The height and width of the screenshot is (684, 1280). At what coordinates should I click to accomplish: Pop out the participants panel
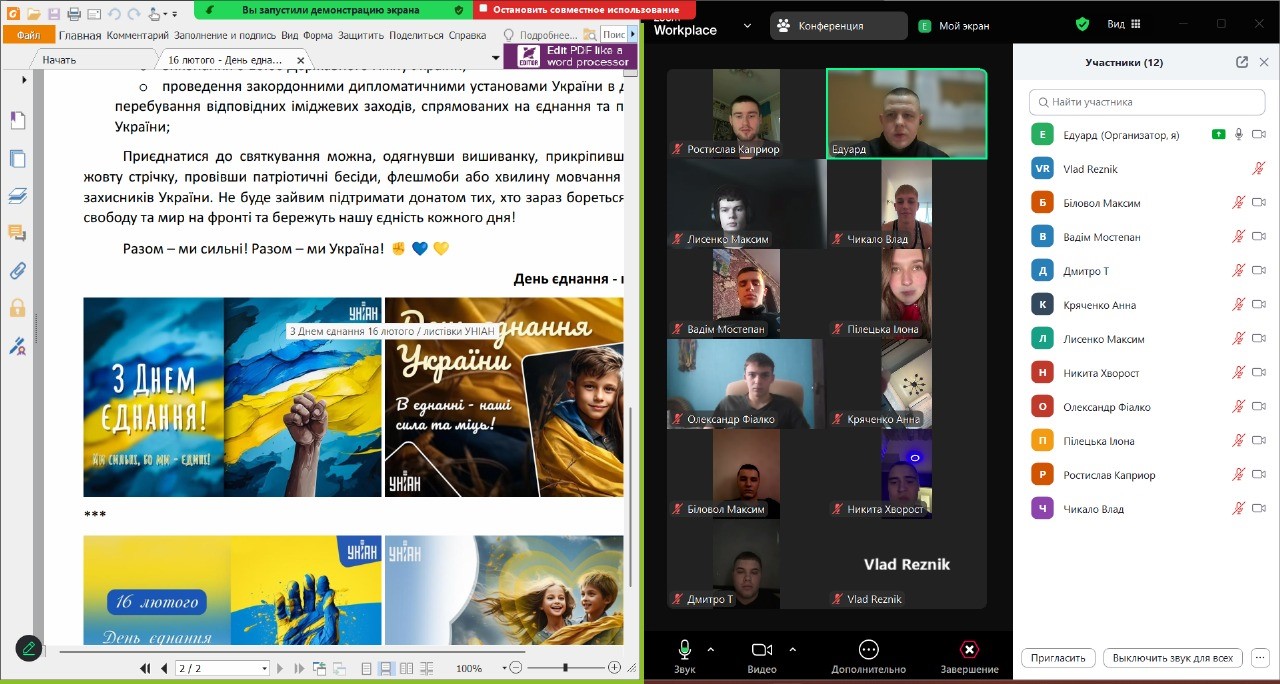coord(1242,62)
